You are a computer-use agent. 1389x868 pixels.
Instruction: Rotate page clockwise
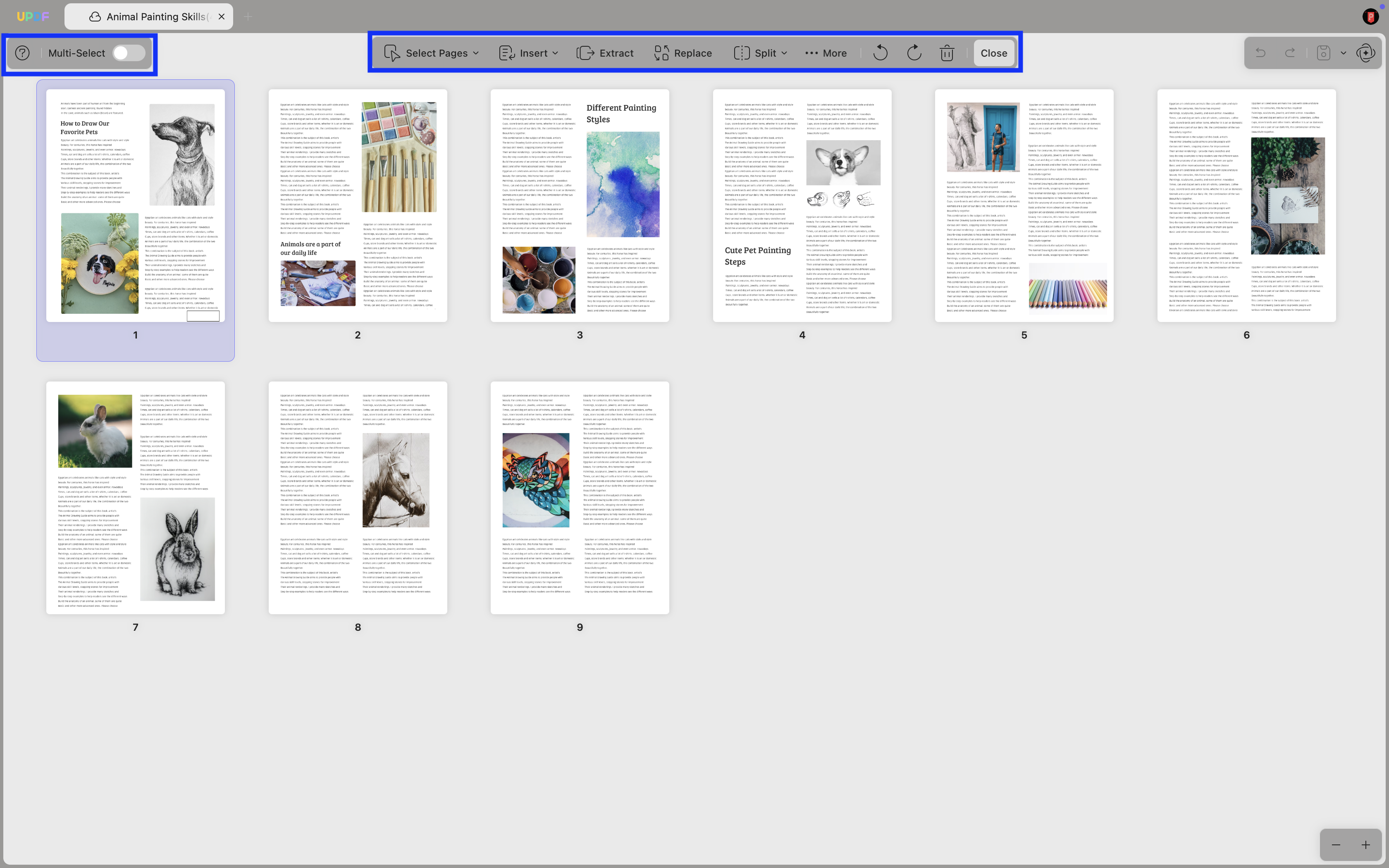[914, 53]
